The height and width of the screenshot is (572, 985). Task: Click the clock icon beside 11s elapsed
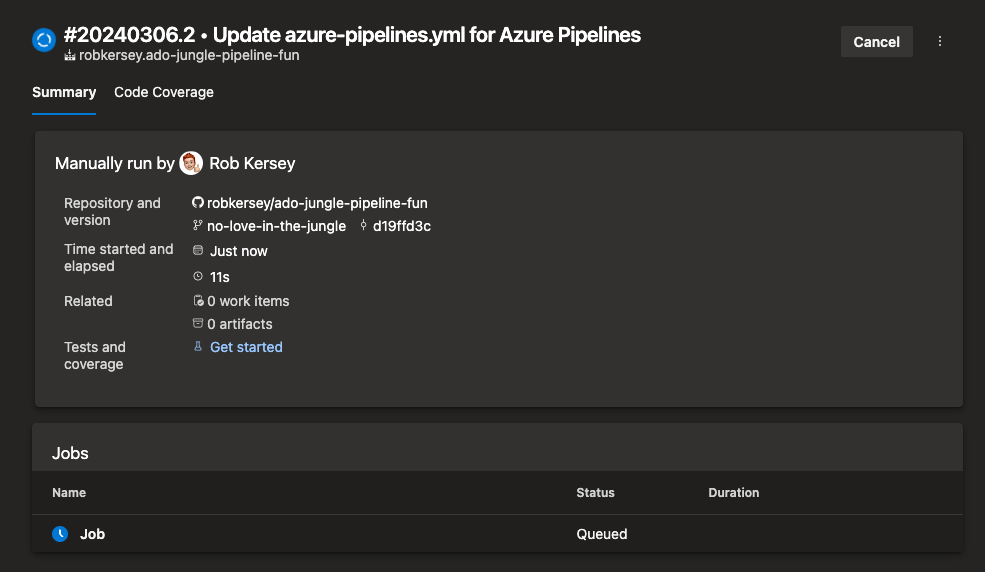[x=198, y=276]
